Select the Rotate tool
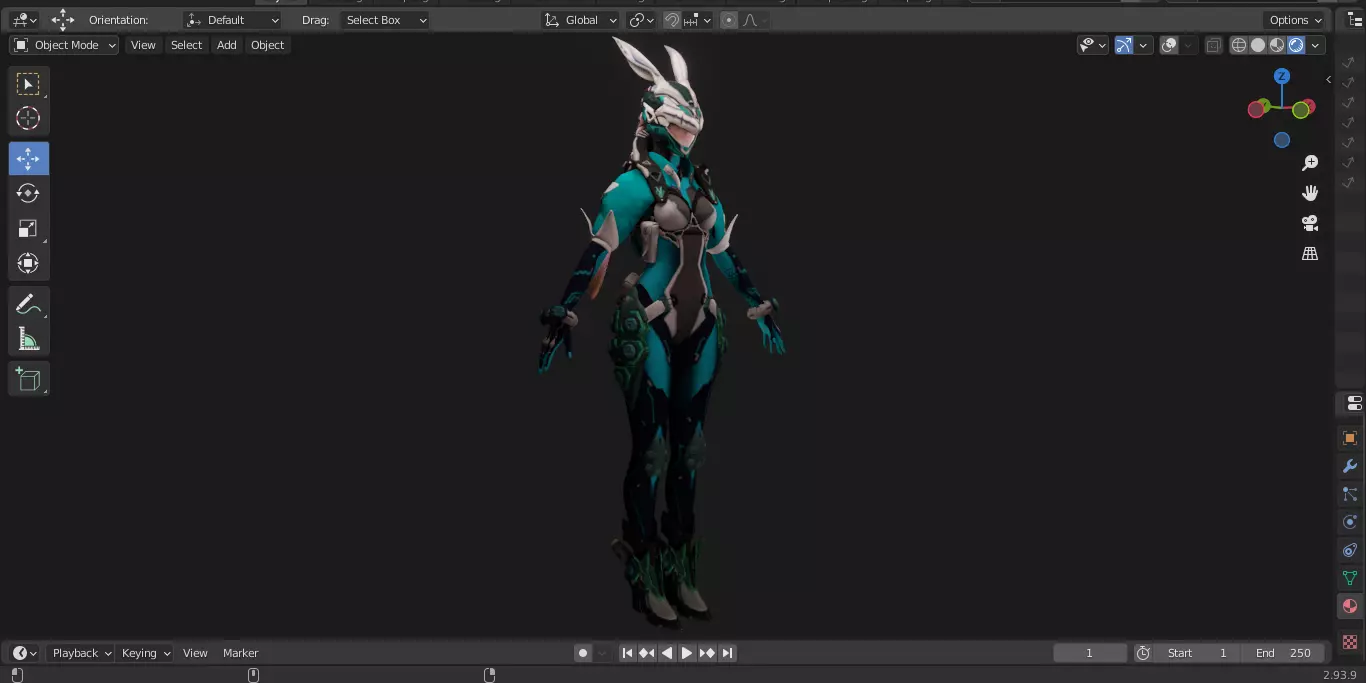The image size is (1366, 683). click(28, 193)
